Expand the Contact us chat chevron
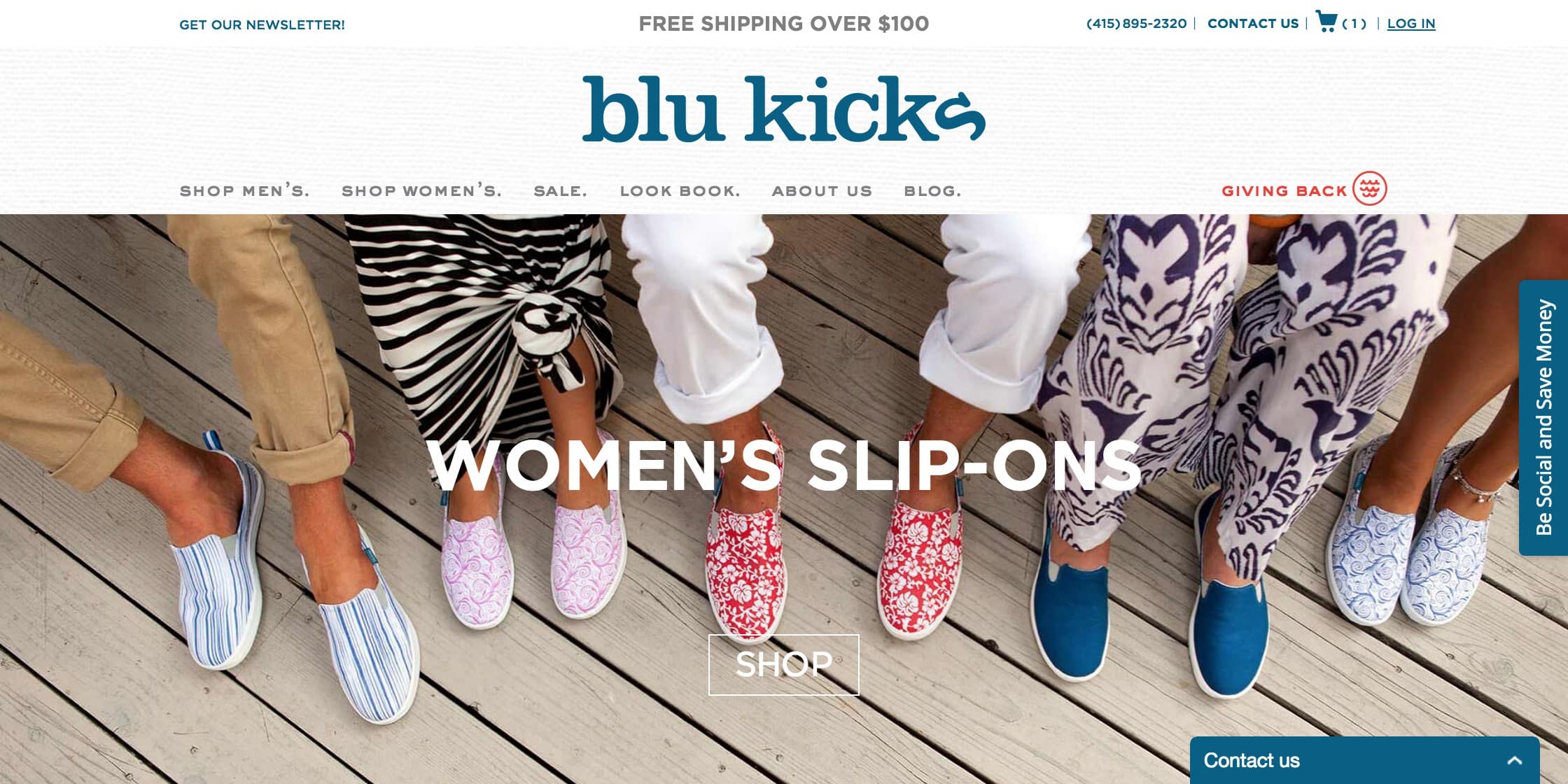Screen dimensions: 1568x784 (x=1515, y=760)
